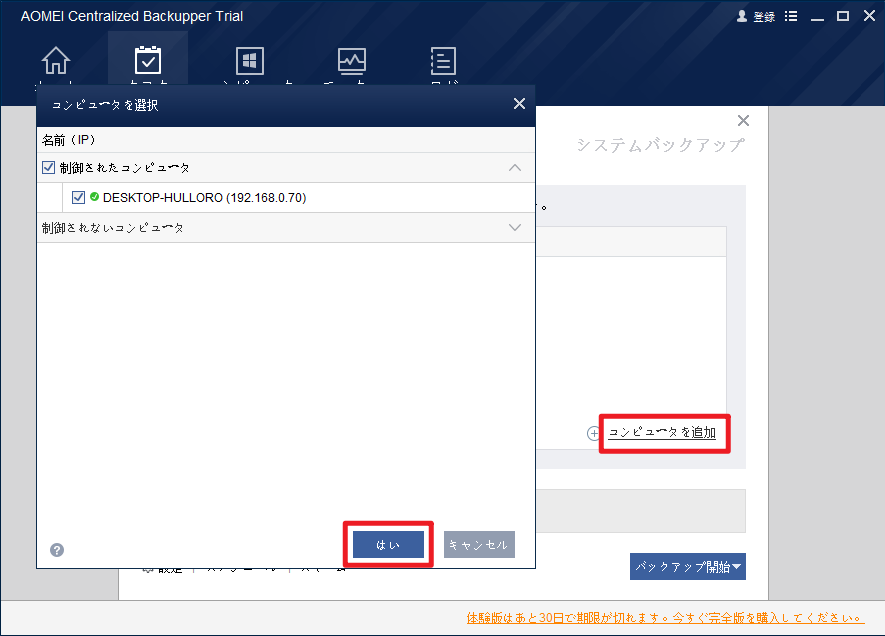Screen dimensions: 885x636
Task: Click the help question mark icon
Action: (57, 550)
